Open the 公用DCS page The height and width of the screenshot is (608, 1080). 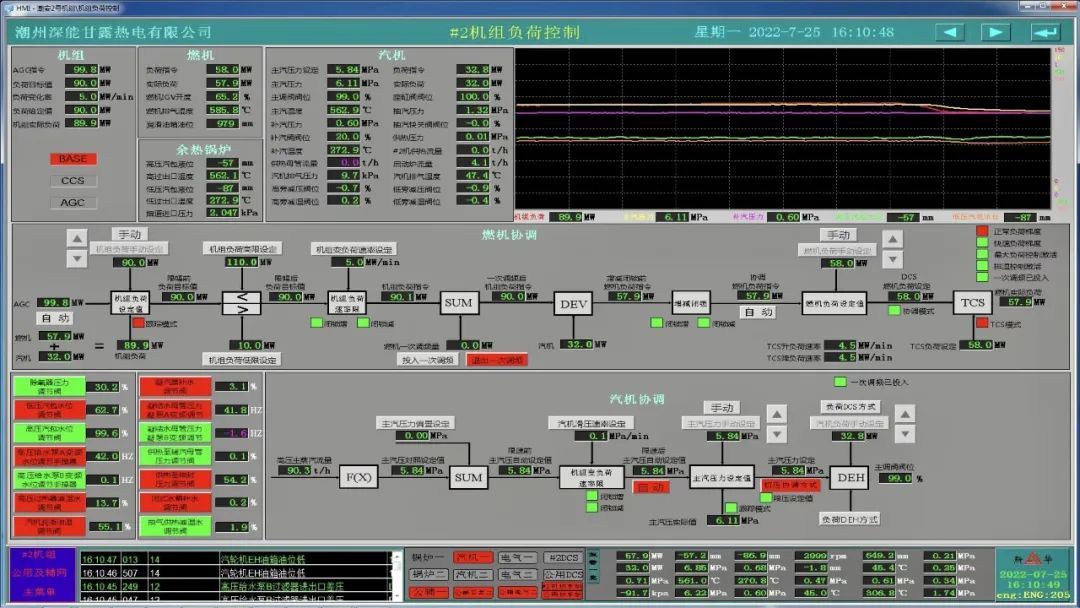563,575
